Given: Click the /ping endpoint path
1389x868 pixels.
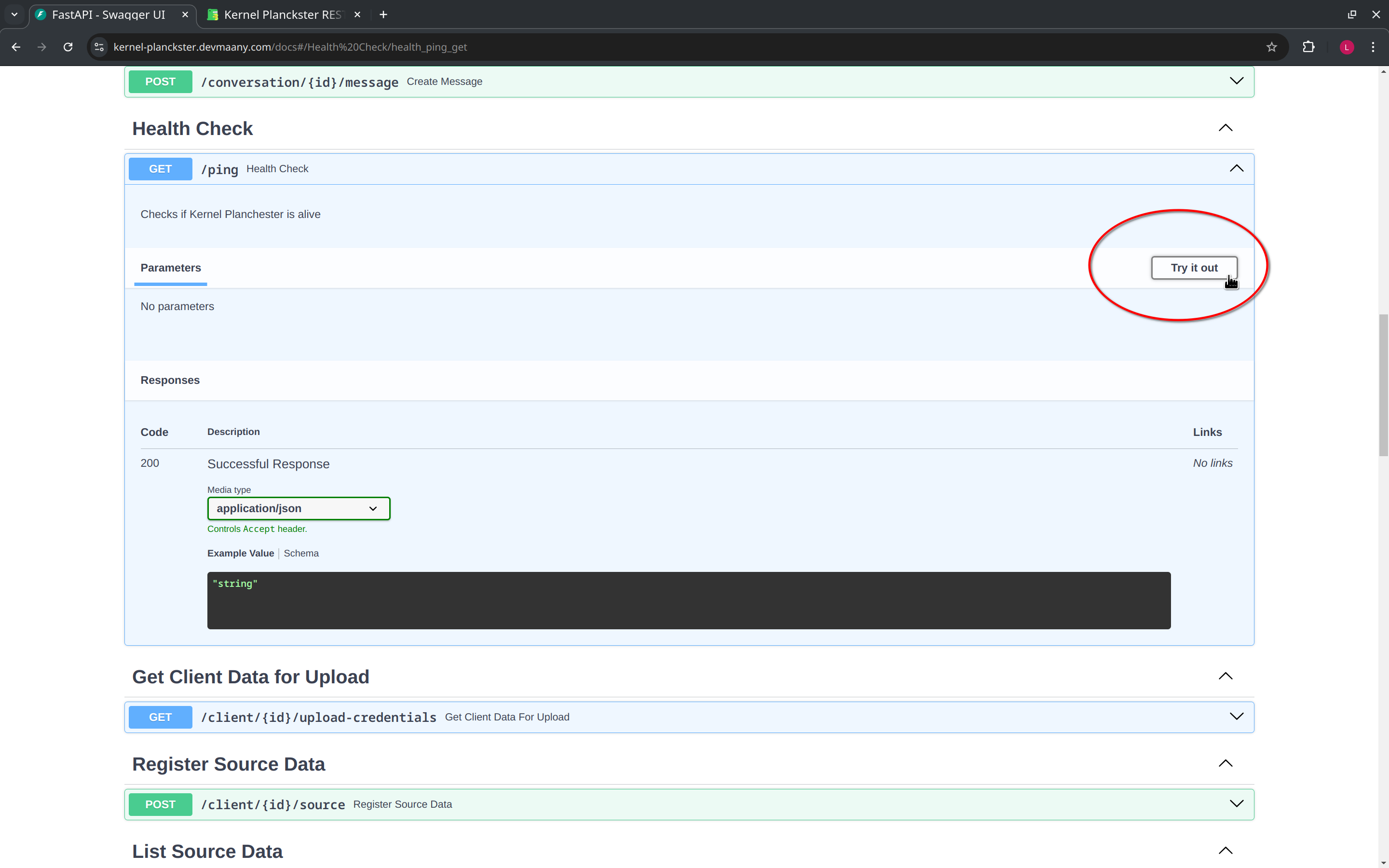Looking at the screenshot, I should pyautogui.click(x=219, y=170).
